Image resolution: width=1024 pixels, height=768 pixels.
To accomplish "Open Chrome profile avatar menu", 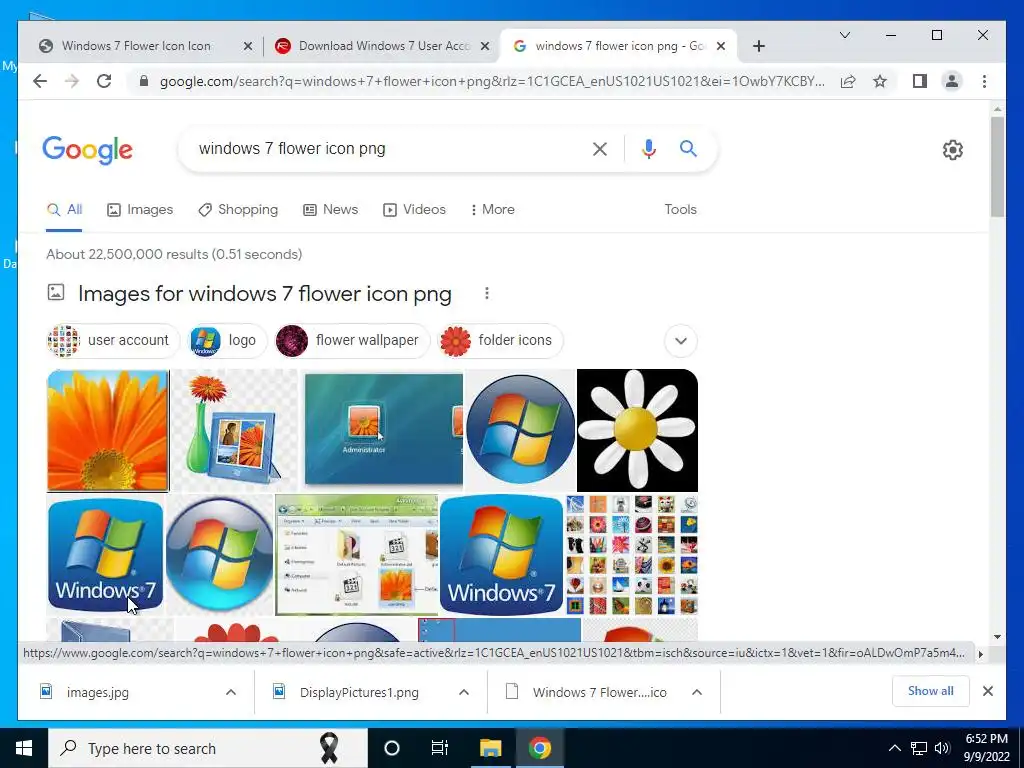I will click(x=952, y=81).
